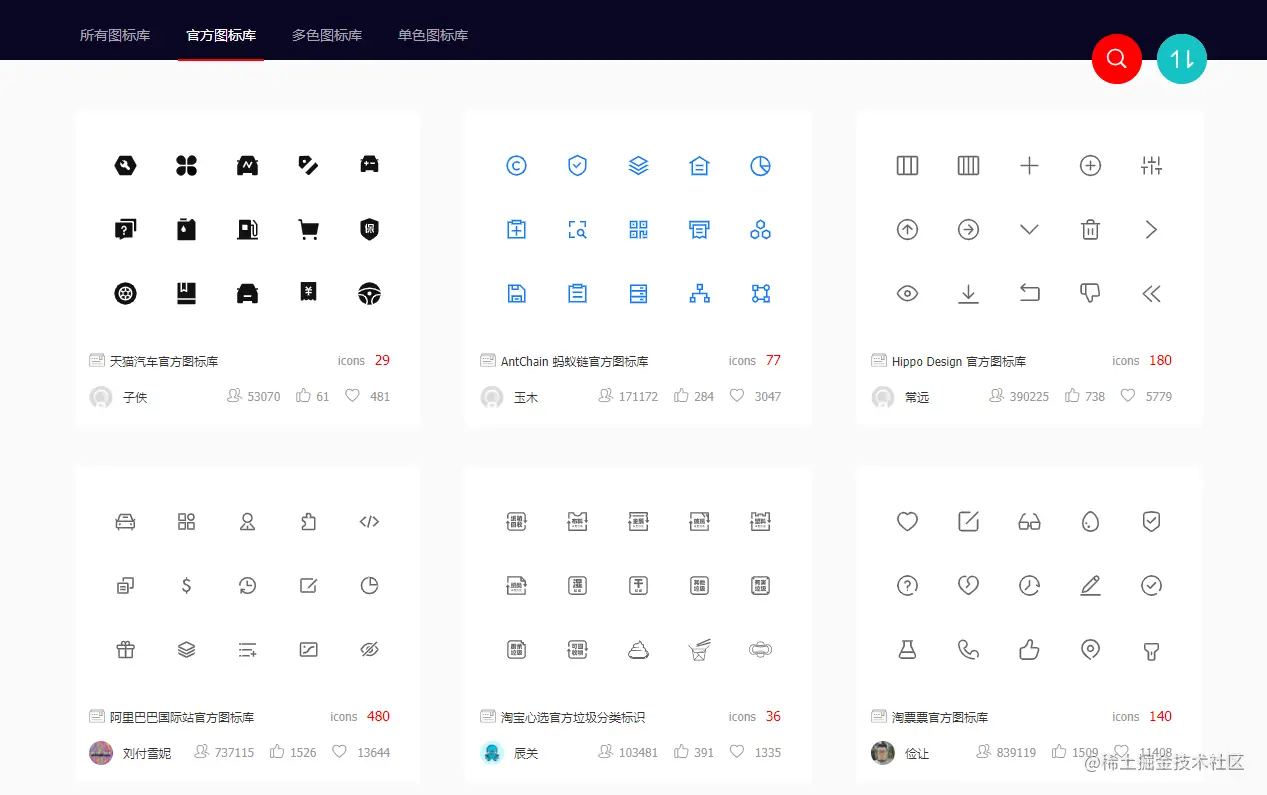
Task: Click the Hippo Design trash can icon
Action: (x=1090, y=230)
